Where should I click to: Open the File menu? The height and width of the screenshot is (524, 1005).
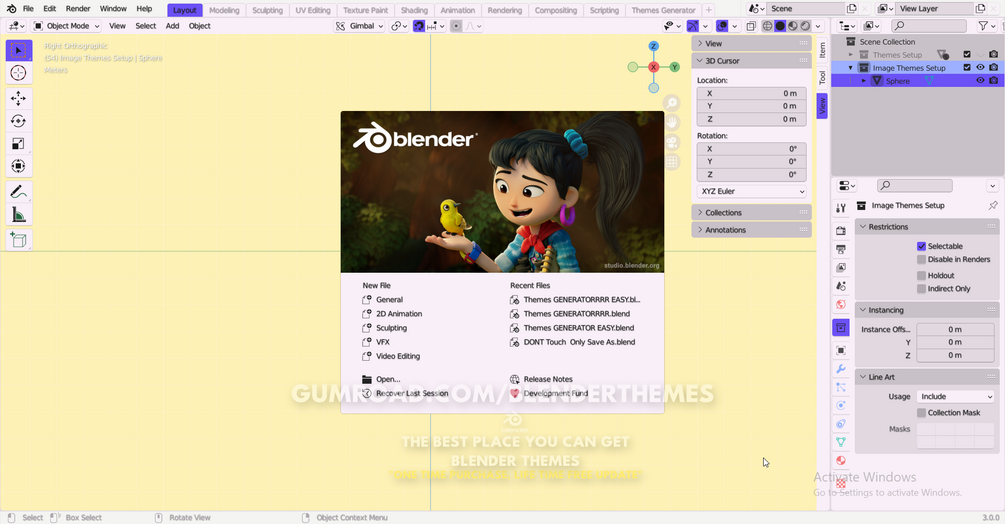(28, 9)
